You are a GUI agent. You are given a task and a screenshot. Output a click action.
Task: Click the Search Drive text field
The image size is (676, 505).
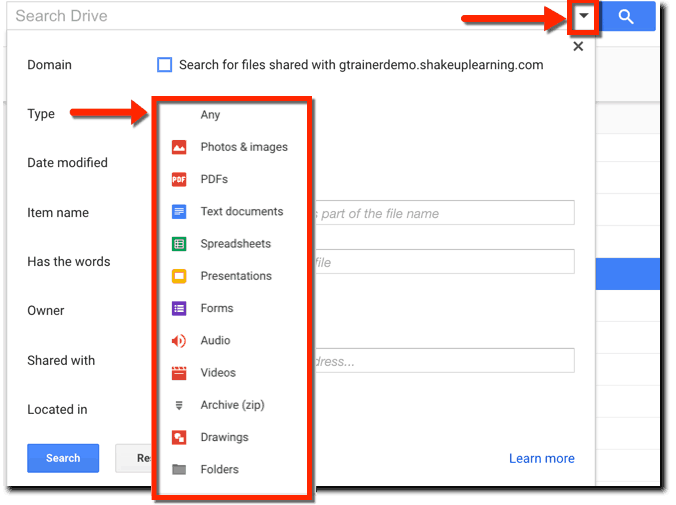[280, 16]
